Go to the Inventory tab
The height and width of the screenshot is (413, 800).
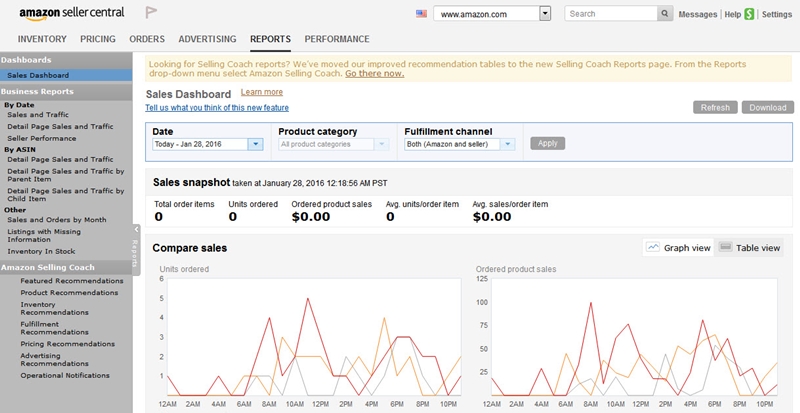(x=43, y=39)
